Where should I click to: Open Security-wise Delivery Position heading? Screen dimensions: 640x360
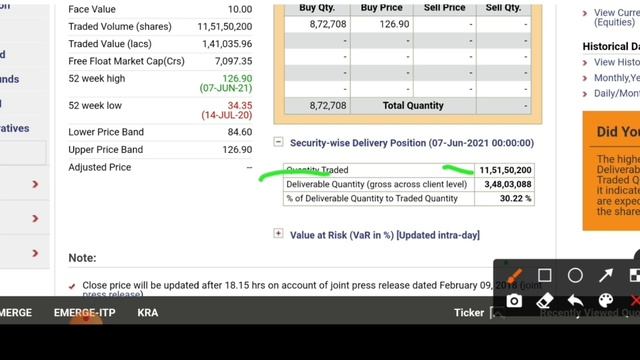(x=412, y=143)
